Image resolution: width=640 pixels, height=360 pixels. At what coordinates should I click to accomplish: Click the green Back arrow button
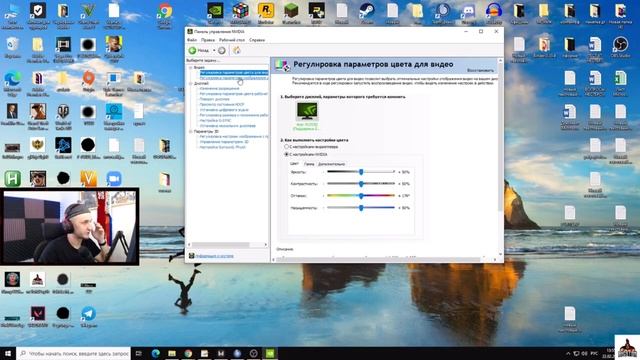point(192,50)
